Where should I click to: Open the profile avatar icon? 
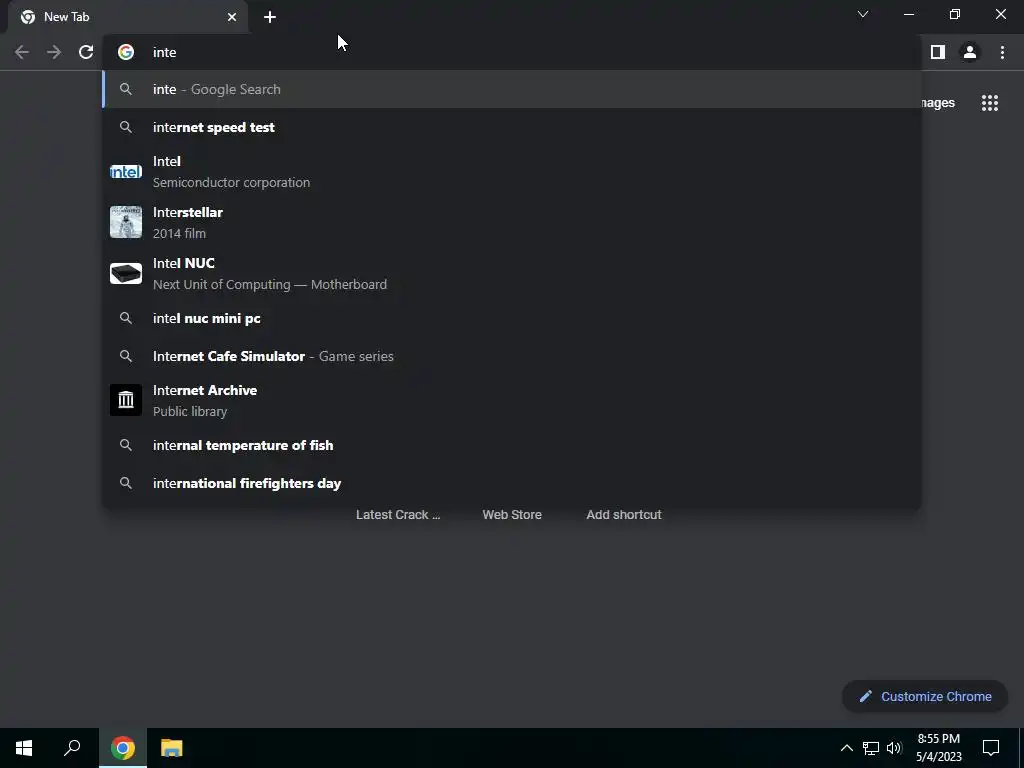[x=970, y=52]
